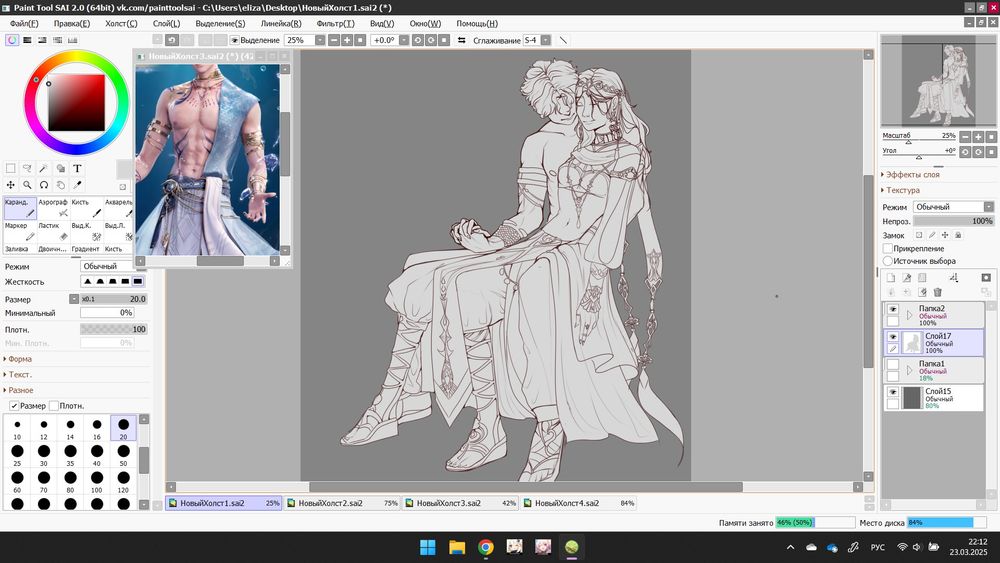Create a new layer mask icon
This screenshot has width=1000, height=563.
pyautogui.click(x=986, y=277)
